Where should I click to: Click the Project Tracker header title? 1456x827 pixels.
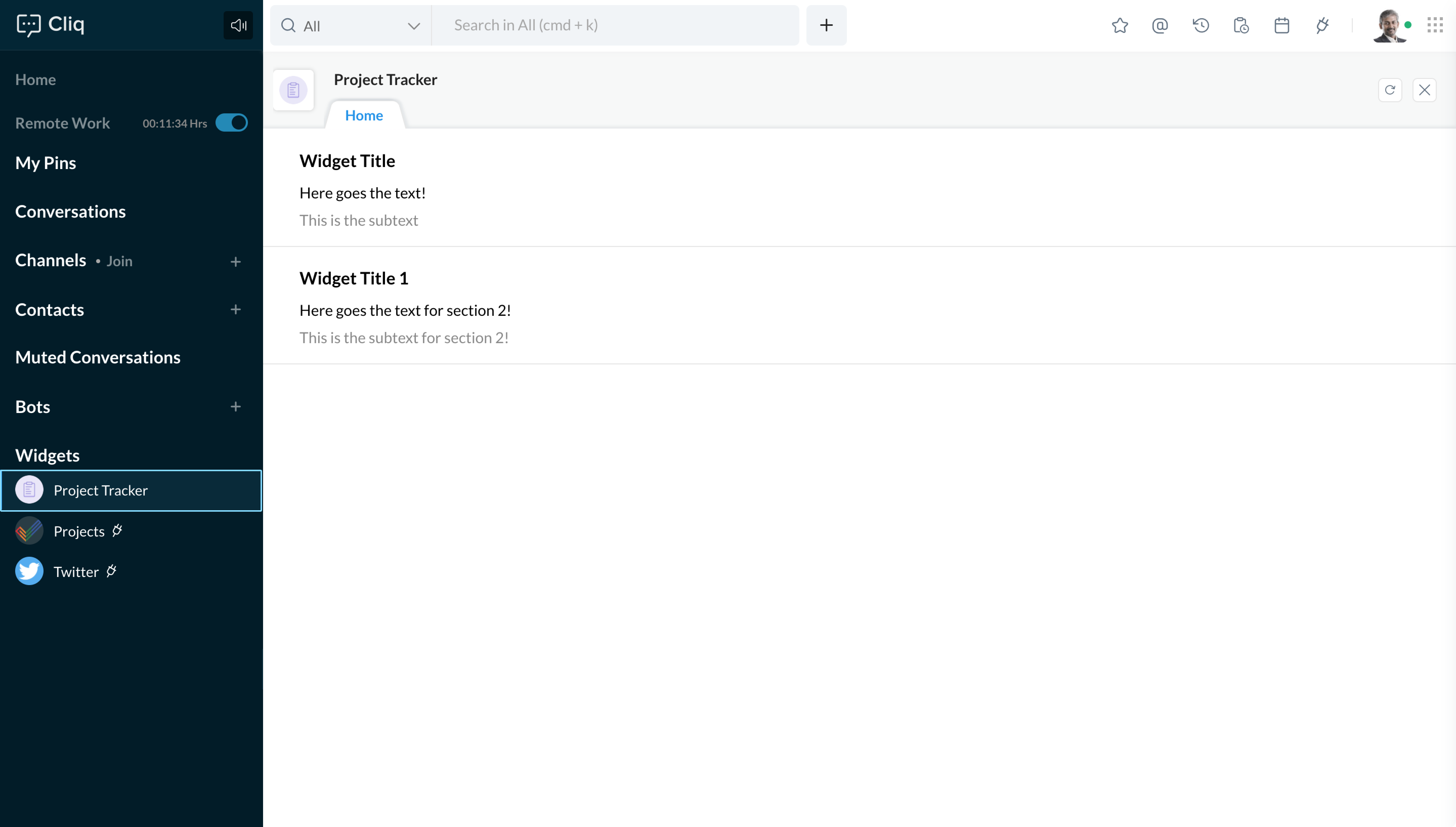pyautogui.click(x=386, y=79)
